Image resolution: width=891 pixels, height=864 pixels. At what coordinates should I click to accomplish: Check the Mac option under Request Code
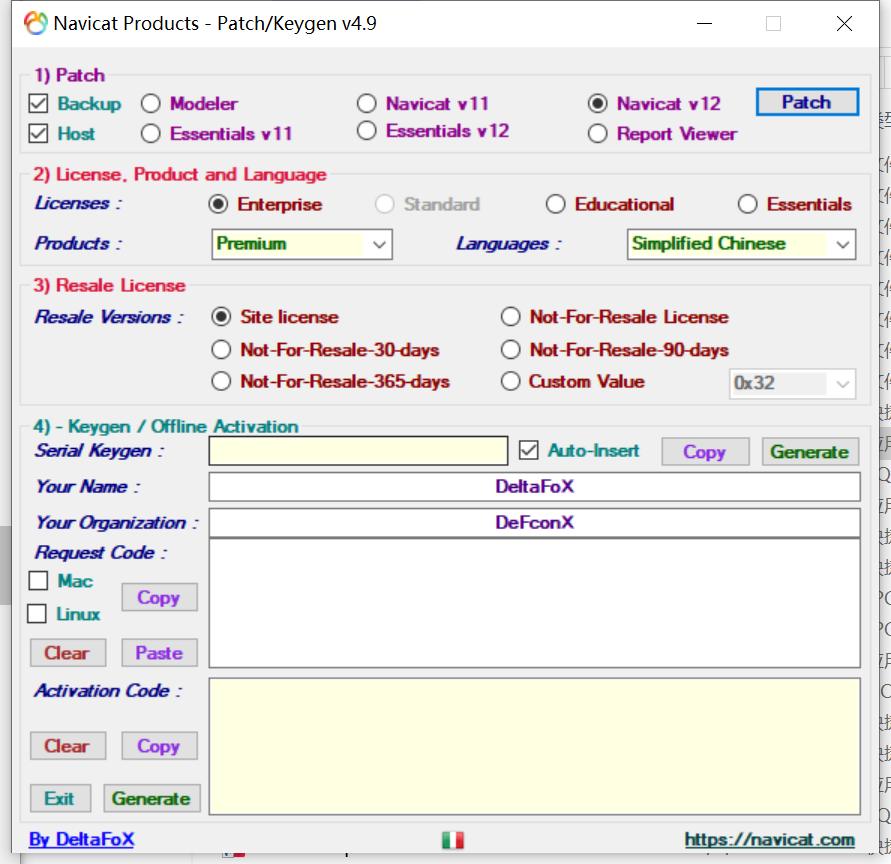tap(39, 581)
